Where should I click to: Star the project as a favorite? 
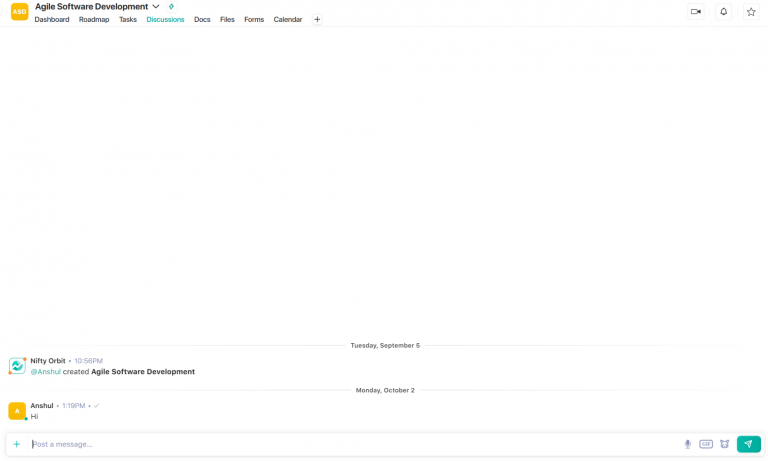point(751,12)
